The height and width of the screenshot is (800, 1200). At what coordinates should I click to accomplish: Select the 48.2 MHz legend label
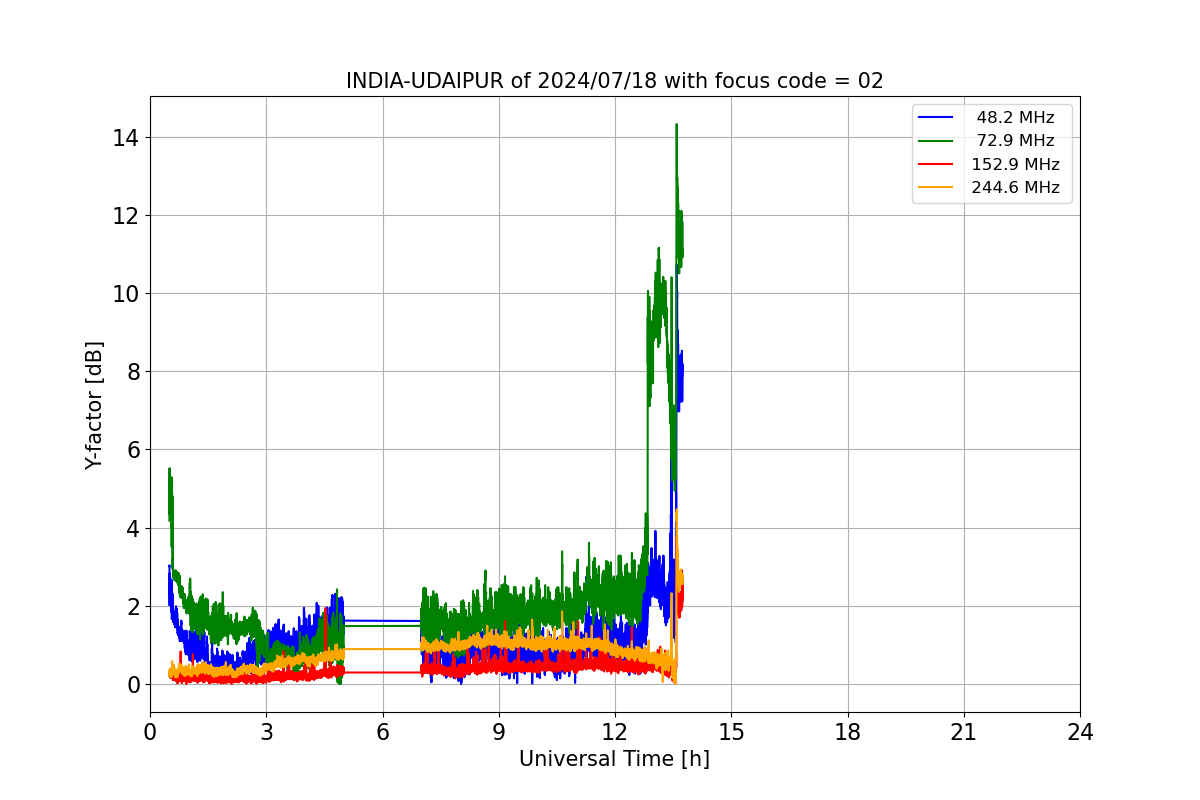coord(1015,118)
